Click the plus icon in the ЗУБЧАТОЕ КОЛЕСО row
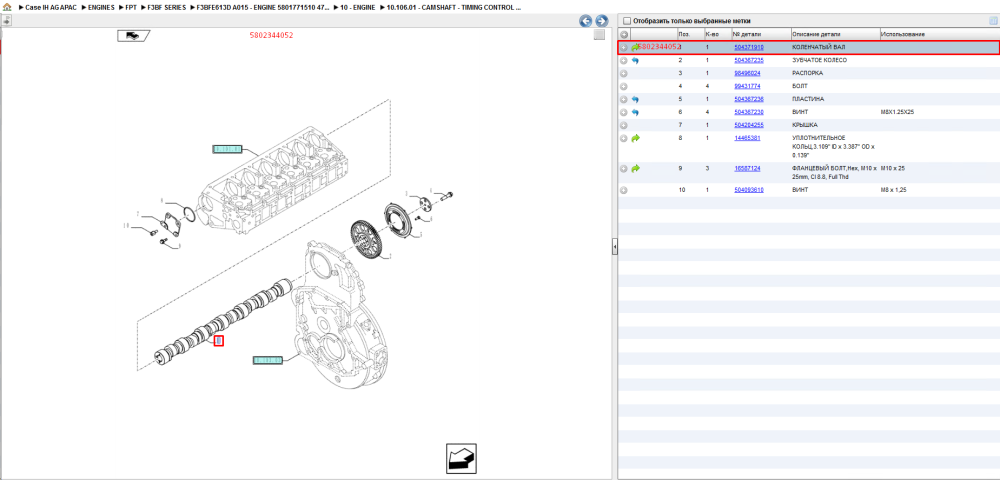 [624, 61]
